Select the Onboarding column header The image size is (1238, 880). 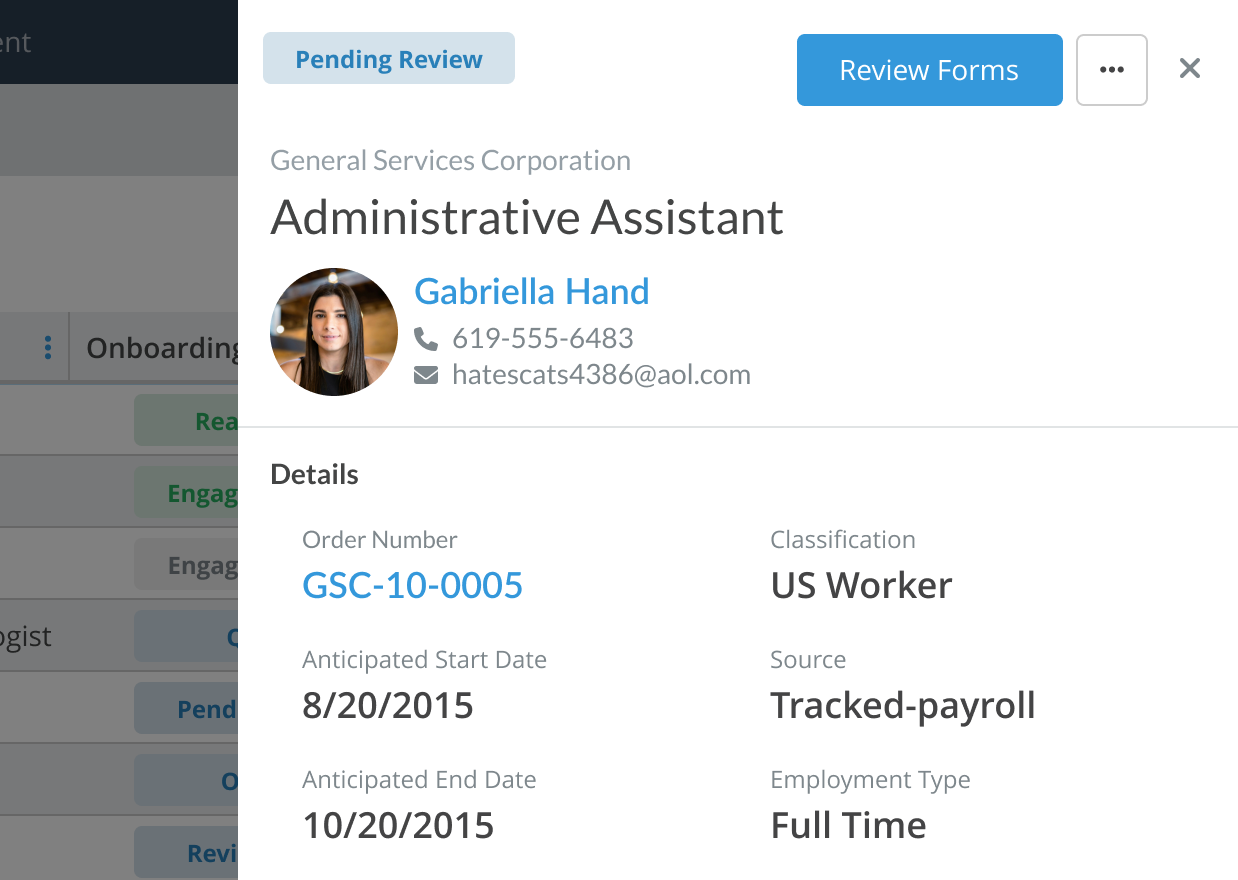pos(162,348)
